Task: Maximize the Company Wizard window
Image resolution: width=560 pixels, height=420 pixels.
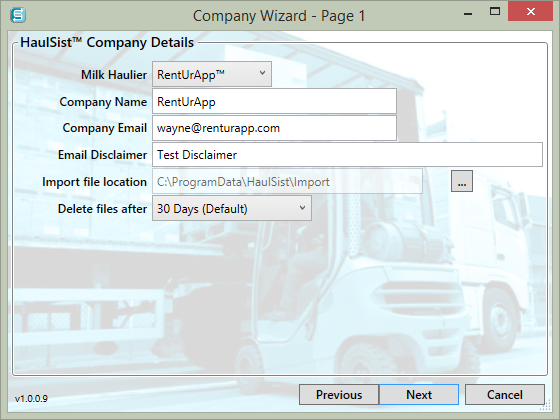Action: 495,12
